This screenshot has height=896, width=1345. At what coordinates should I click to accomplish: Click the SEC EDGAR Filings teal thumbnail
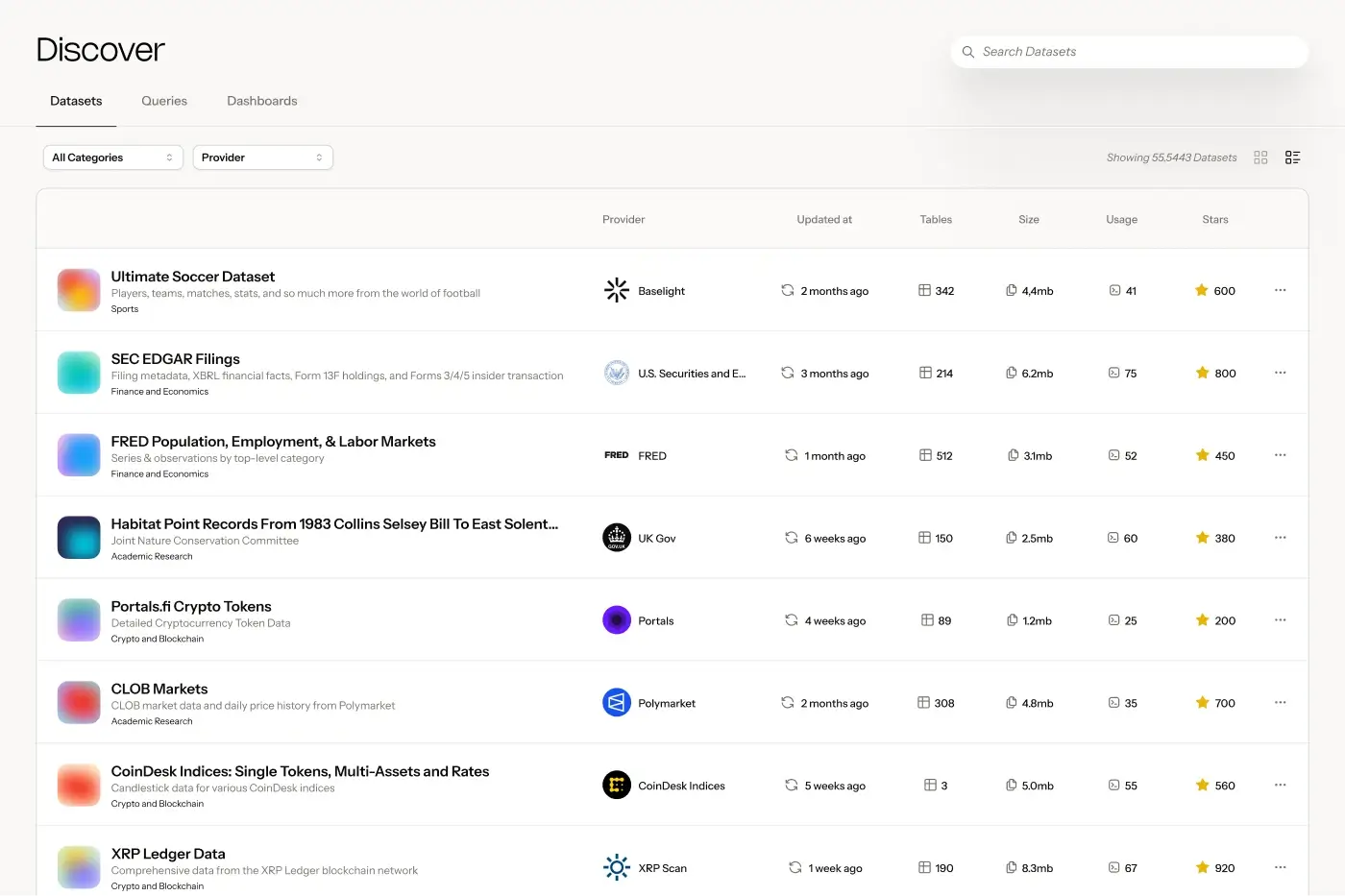tap(79, 373)
